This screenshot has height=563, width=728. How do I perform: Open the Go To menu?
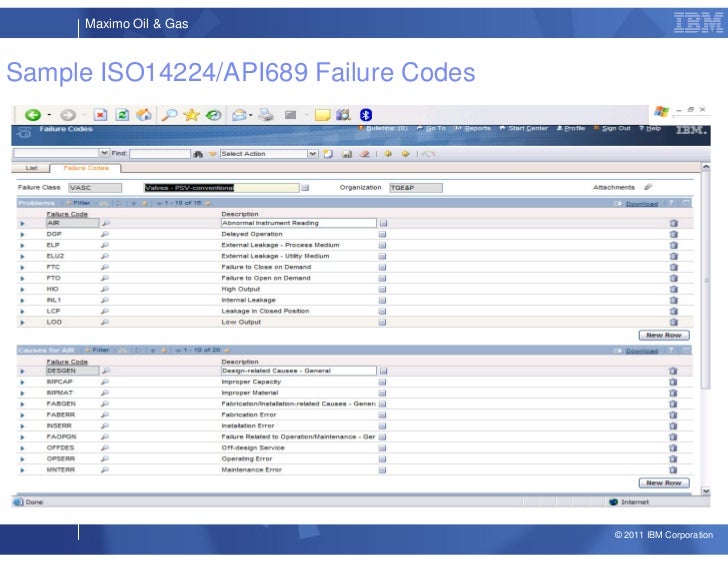tap(431, 128)
